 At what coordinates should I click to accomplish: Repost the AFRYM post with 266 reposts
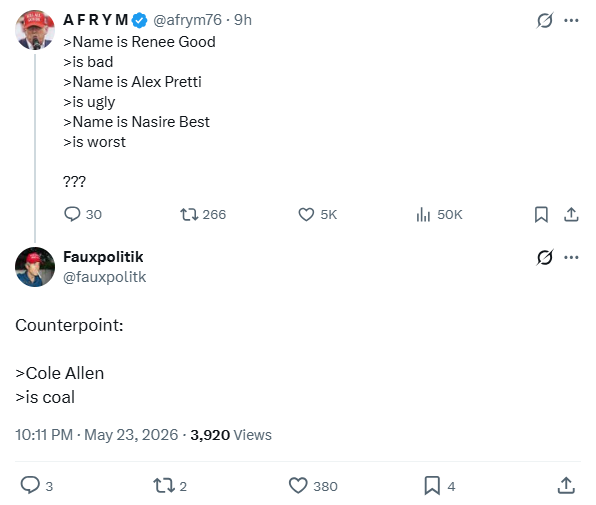tap(203, 214)
